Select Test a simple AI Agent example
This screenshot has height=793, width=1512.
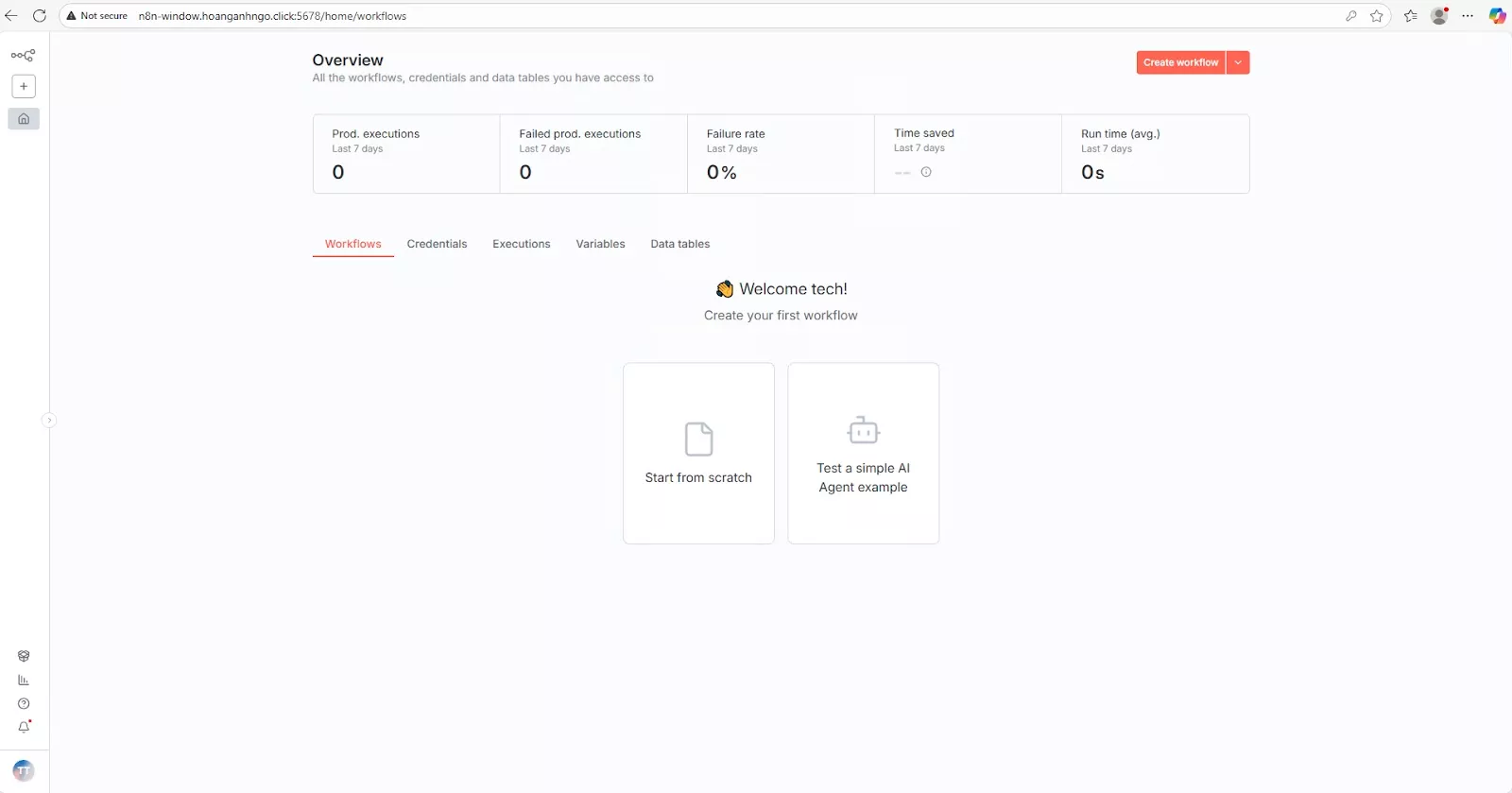[863, 454]
